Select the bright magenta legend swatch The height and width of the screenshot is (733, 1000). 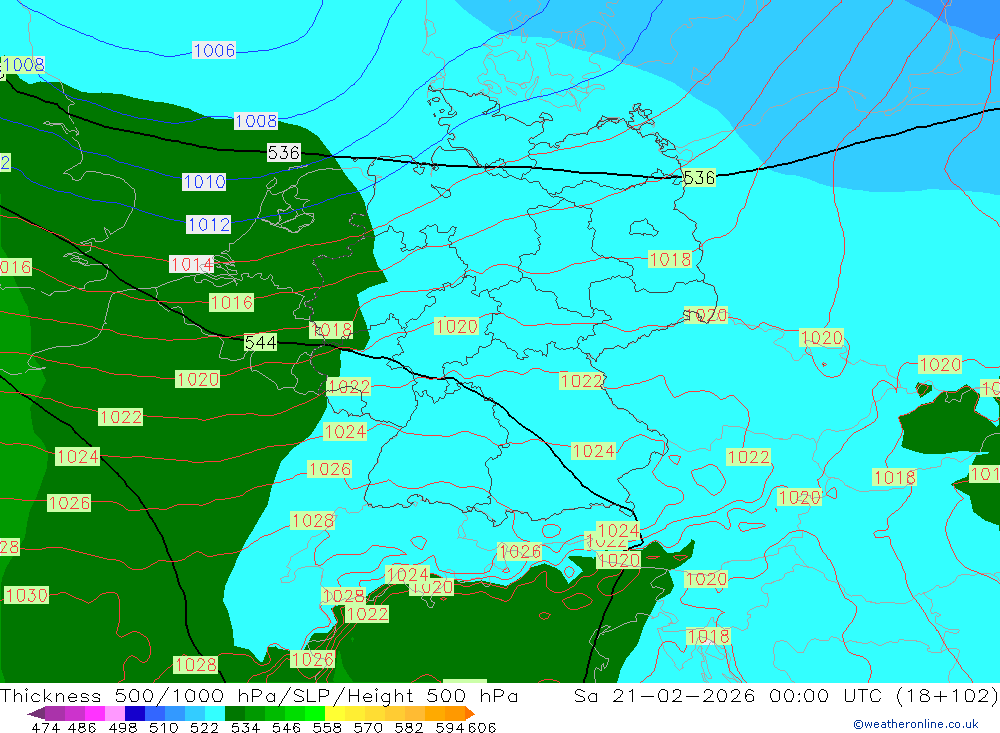tap(94, 713)
